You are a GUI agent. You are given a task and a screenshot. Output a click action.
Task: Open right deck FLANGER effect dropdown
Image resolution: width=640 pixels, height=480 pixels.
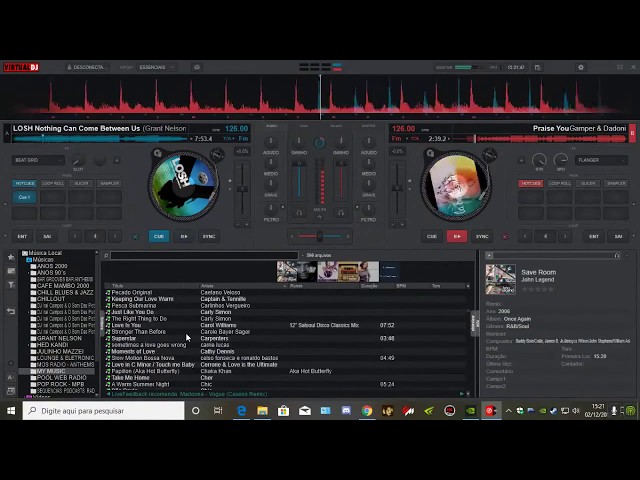point(601,160)
